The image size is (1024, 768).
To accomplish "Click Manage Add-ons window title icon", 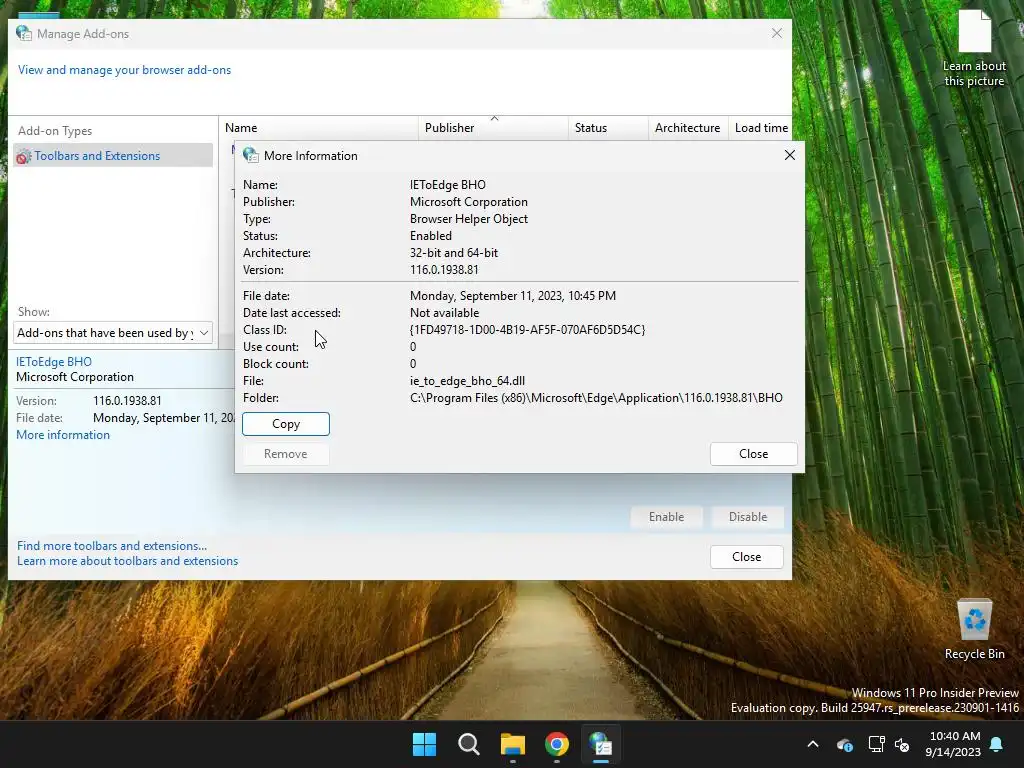I will pos(24,33).
